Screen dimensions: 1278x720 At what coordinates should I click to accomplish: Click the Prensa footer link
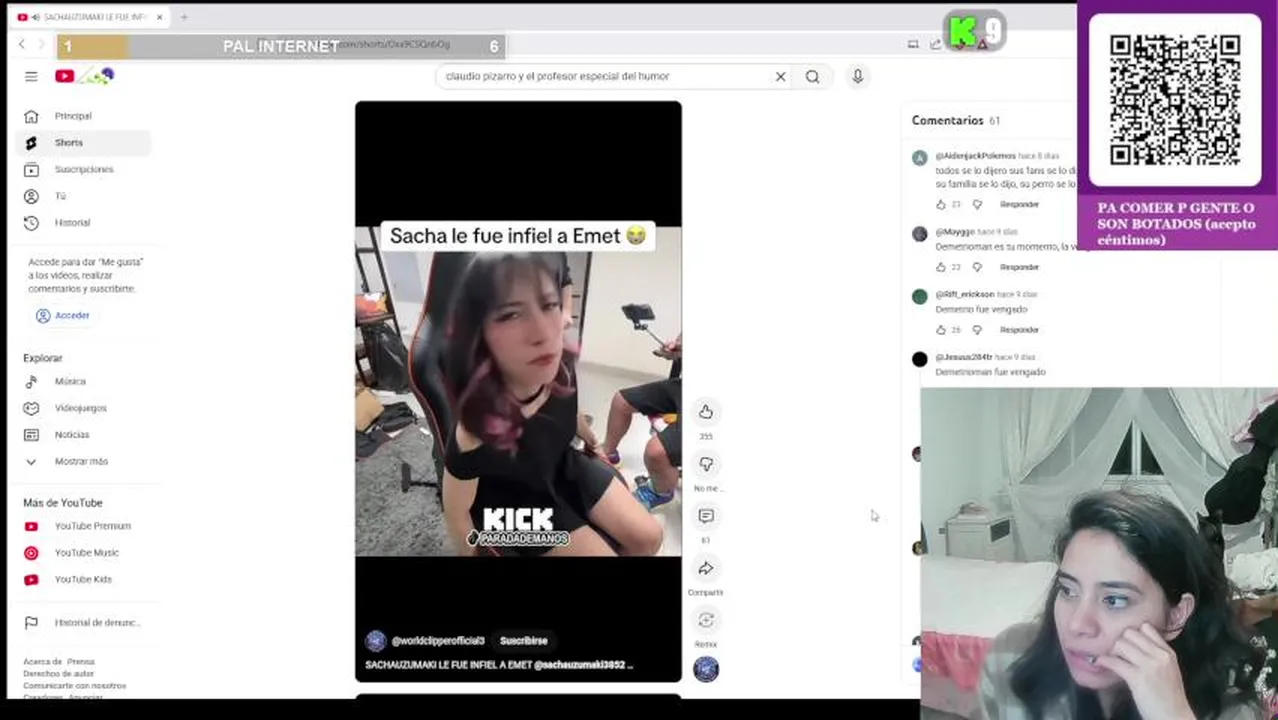tap(81, 662)
